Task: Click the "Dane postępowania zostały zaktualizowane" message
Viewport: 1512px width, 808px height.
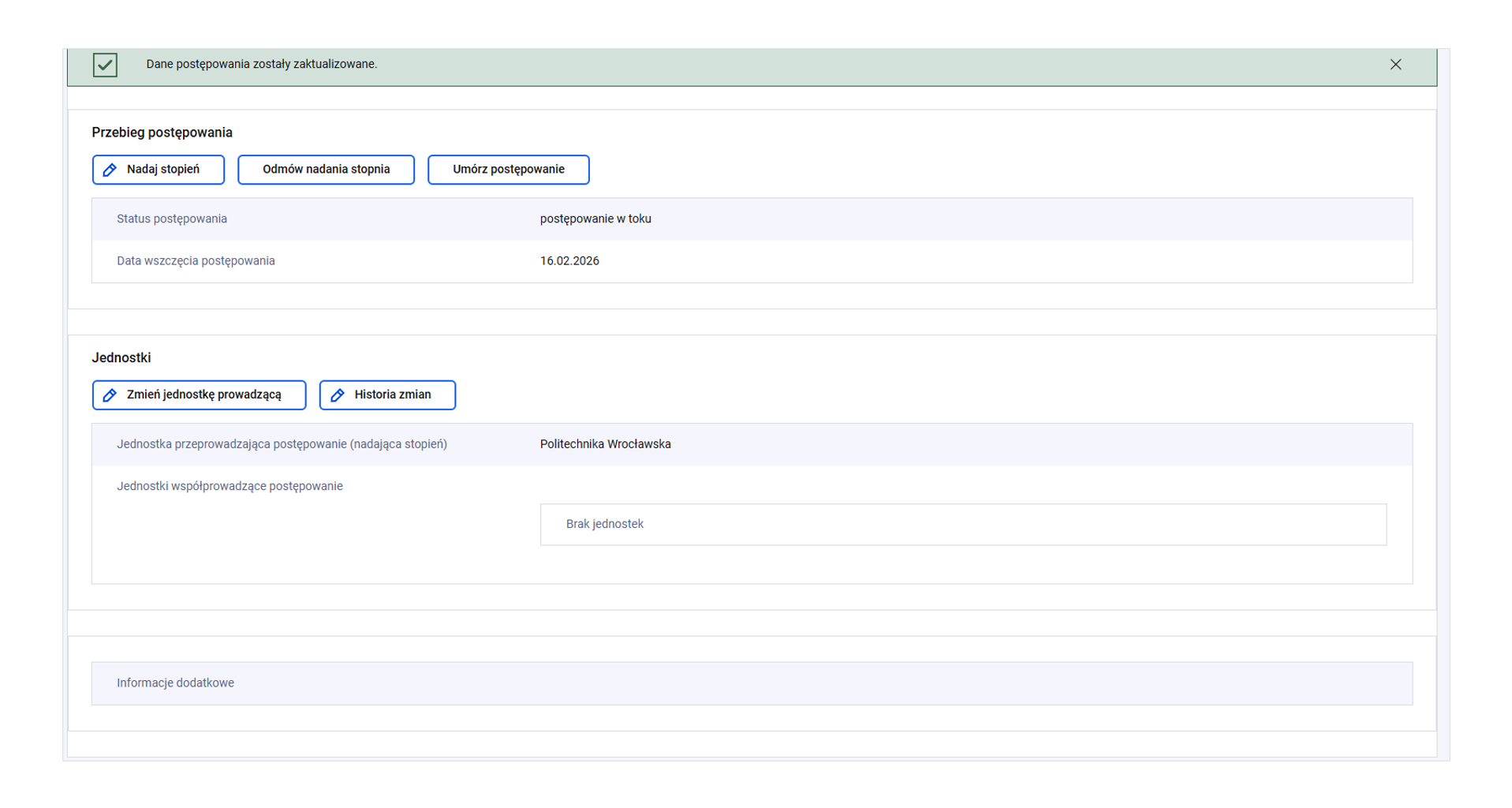Action: 261,65
